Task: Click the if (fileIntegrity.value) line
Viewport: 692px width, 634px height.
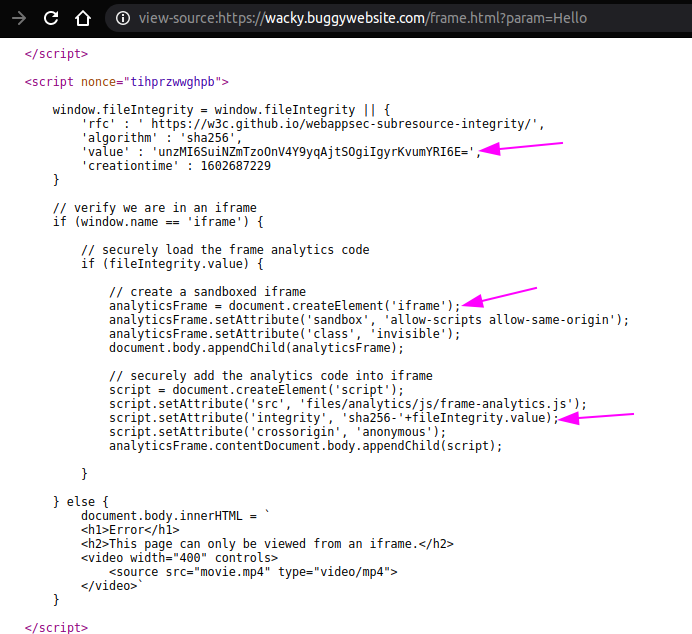Action: click(173, 264)
